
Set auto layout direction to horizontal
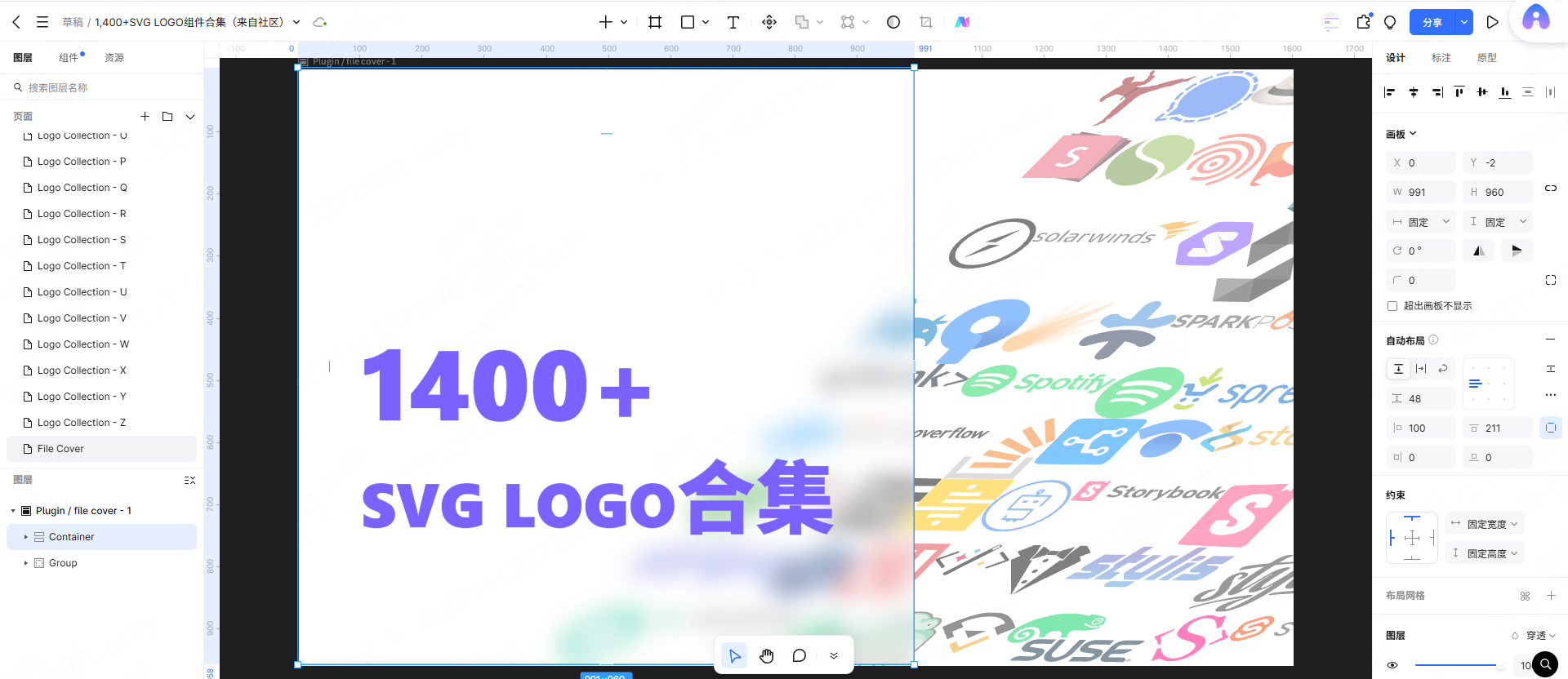(1421, 369)
